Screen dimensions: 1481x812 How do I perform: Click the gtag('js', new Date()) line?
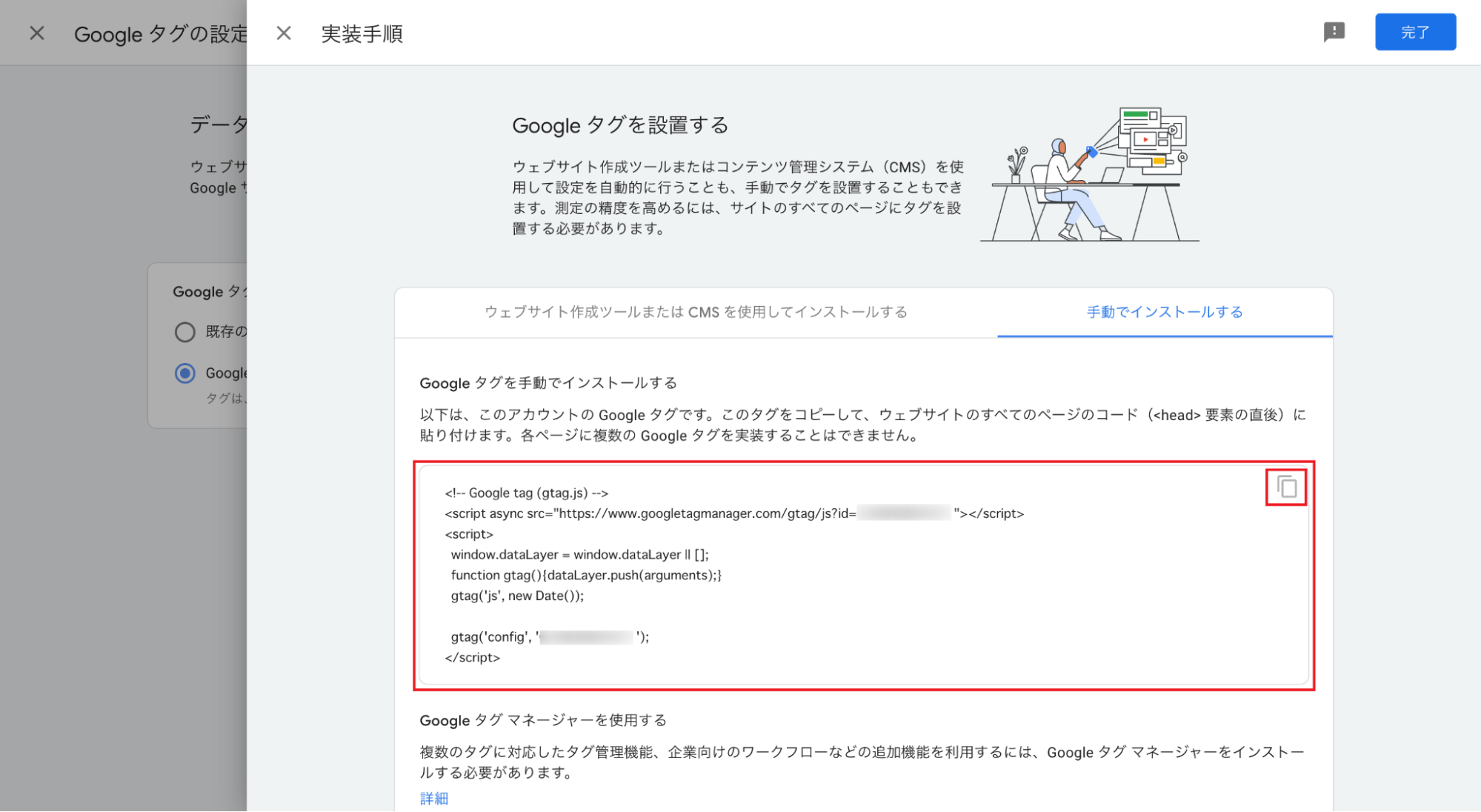(x=517, y=596)
